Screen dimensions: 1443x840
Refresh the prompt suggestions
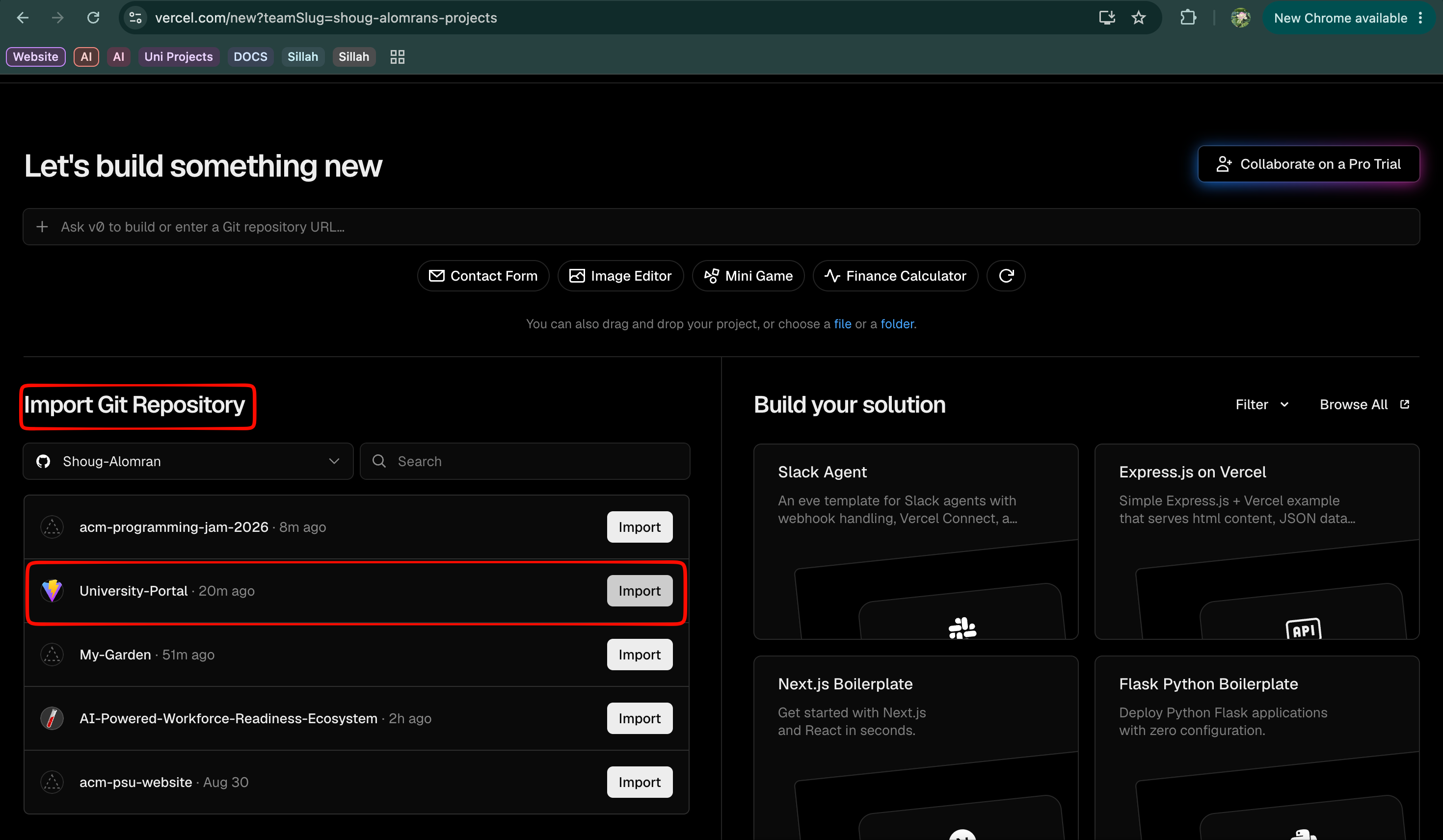tap(1006, 276)
